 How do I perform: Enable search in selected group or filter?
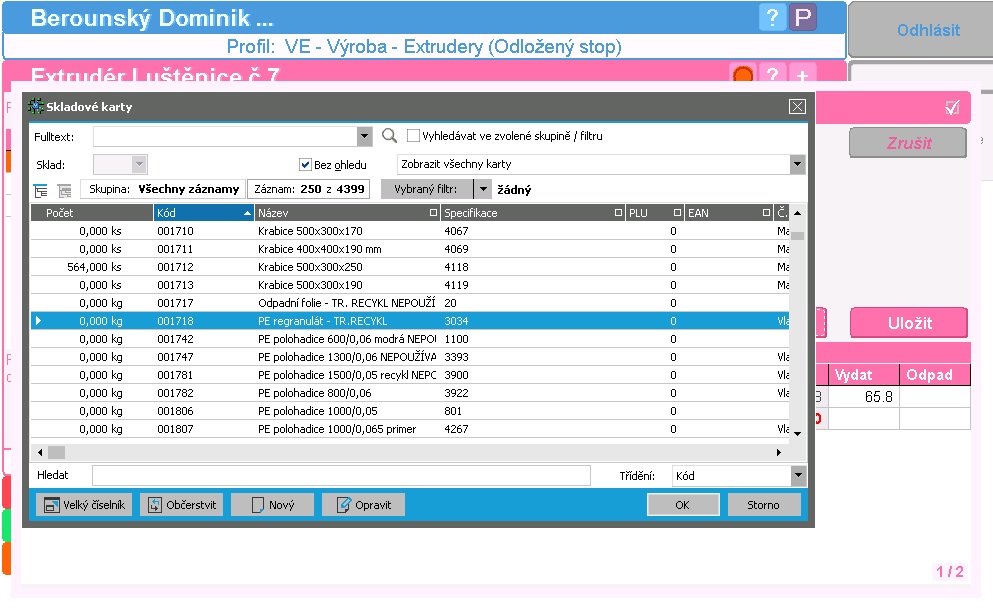[x=413, y=136]
